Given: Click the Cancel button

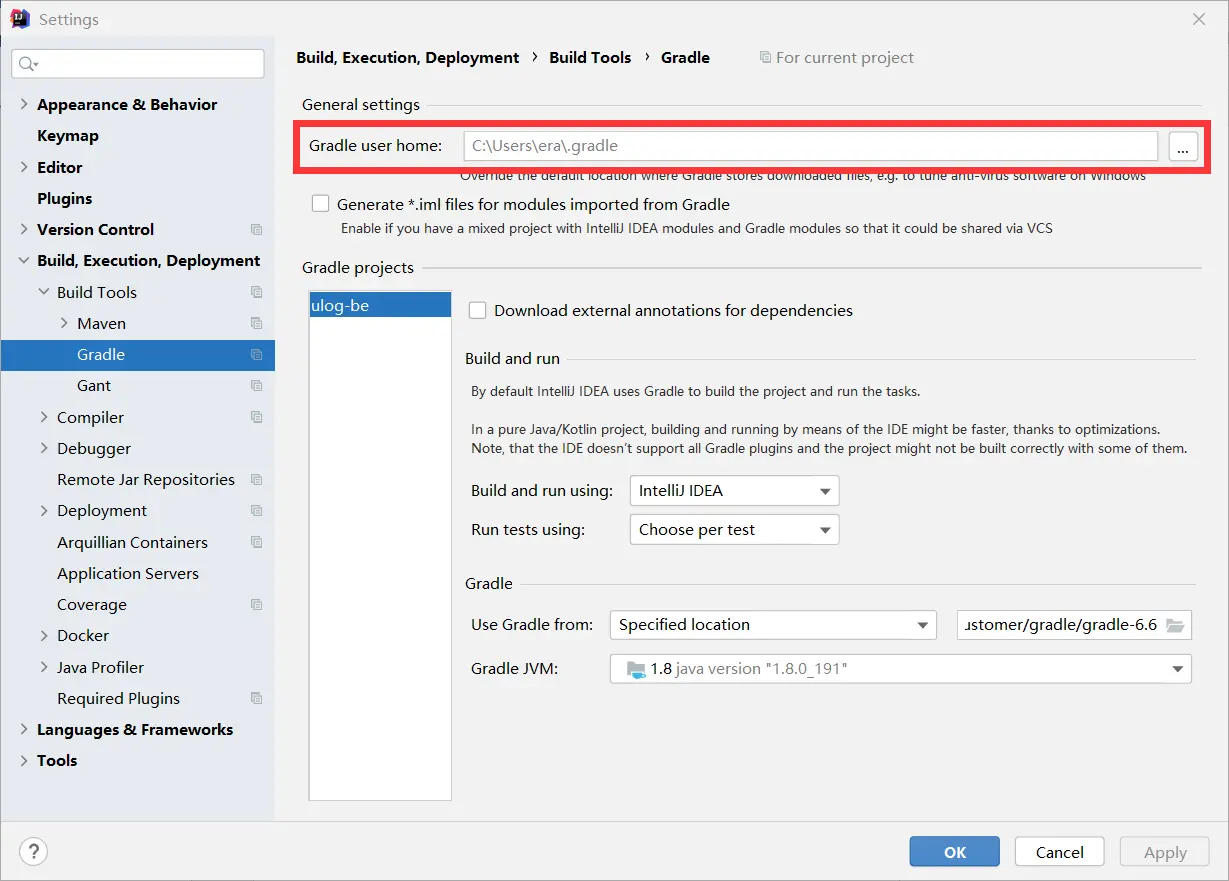Looking at the screenshot, I should 1059,852.
